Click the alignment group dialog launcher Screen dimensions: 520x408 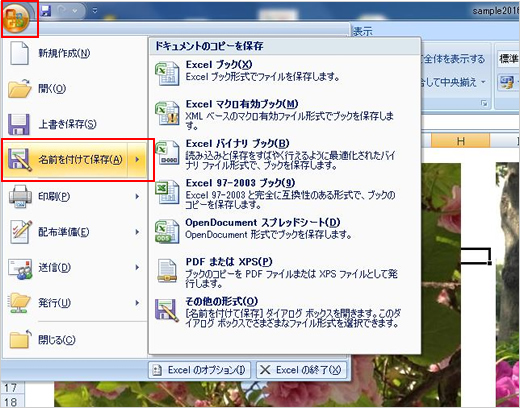click(x=484, y=104)
